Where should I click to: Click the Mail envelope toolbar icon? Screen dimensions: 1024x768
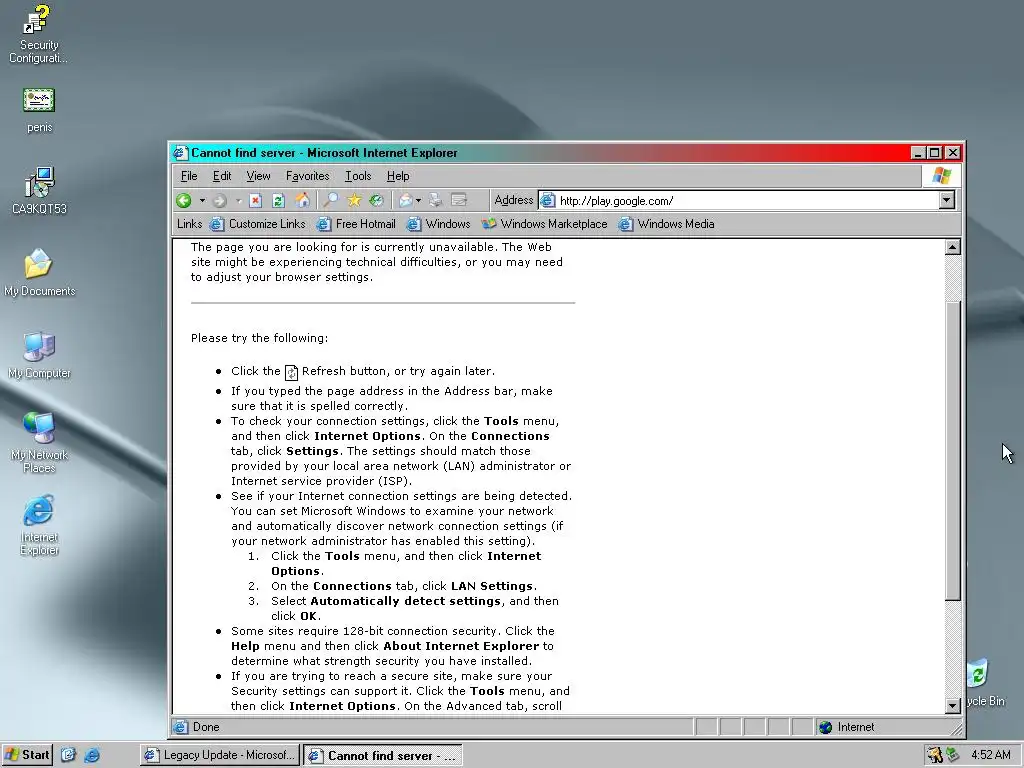tap(406, 200)
